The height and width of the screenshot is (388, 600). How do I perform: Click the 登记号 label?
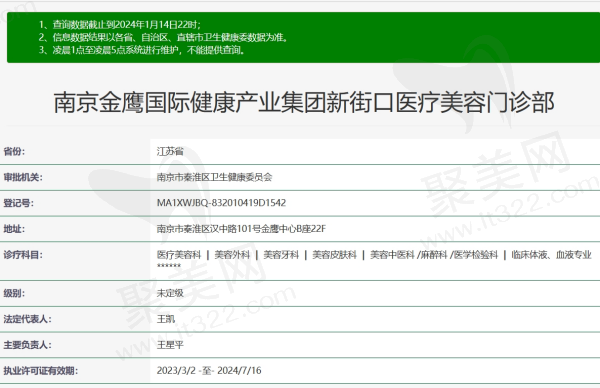[18, 203]
